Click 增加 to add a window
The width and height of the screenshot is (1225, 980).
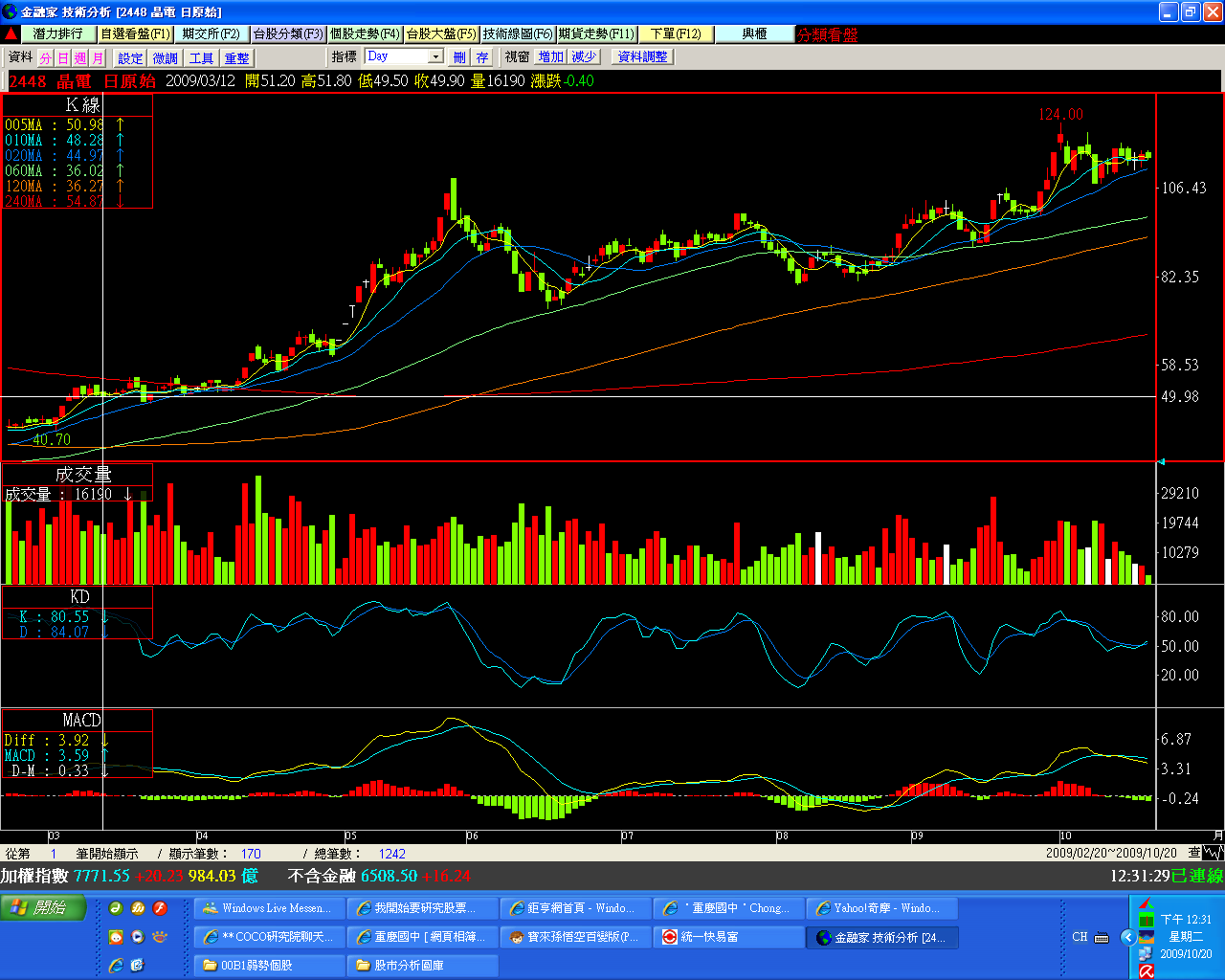[x=551, y=57]
